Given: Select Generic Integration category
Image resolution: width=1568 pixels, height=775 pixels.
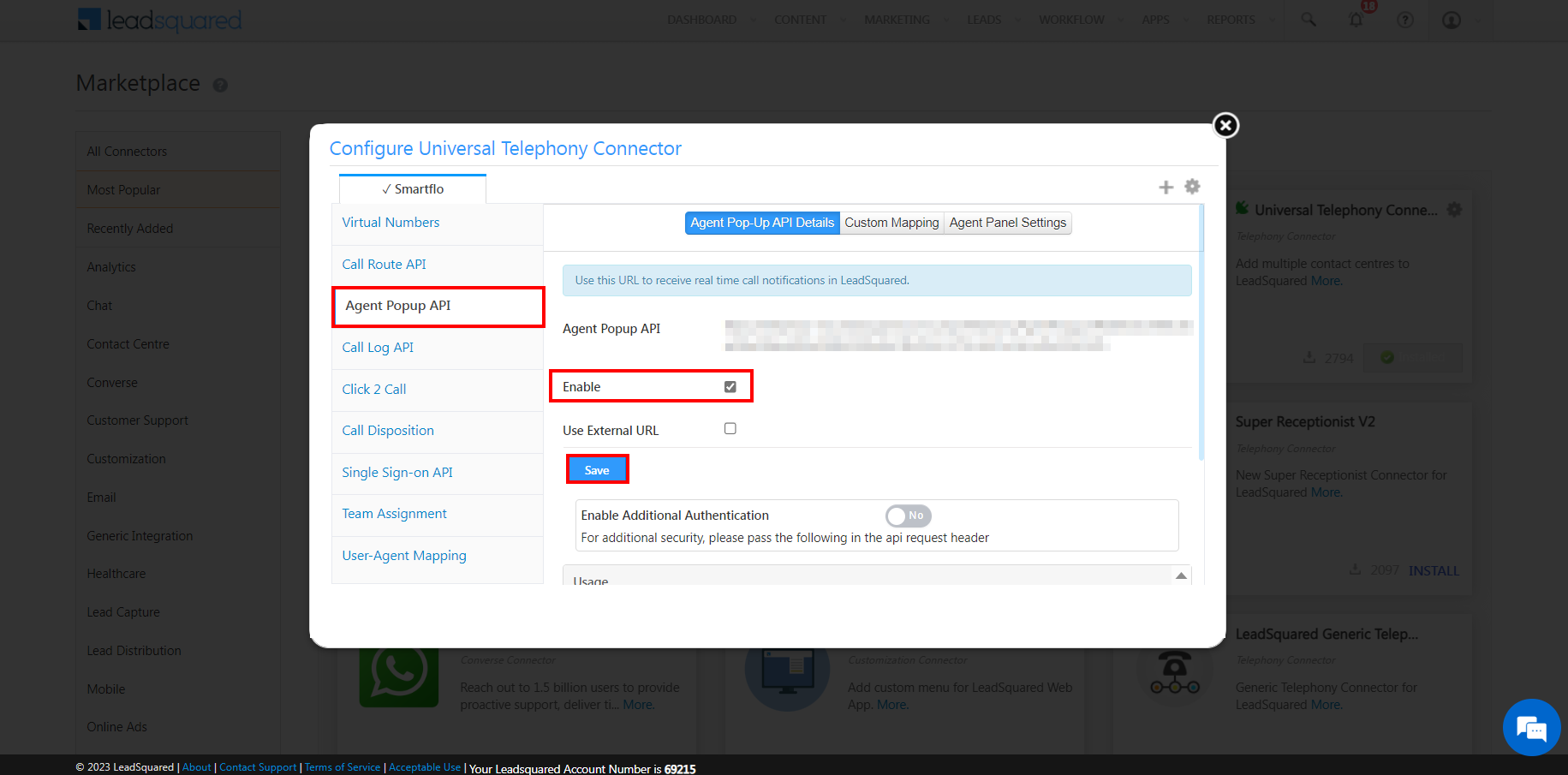Looking at the screenshot, I should 178,536.
